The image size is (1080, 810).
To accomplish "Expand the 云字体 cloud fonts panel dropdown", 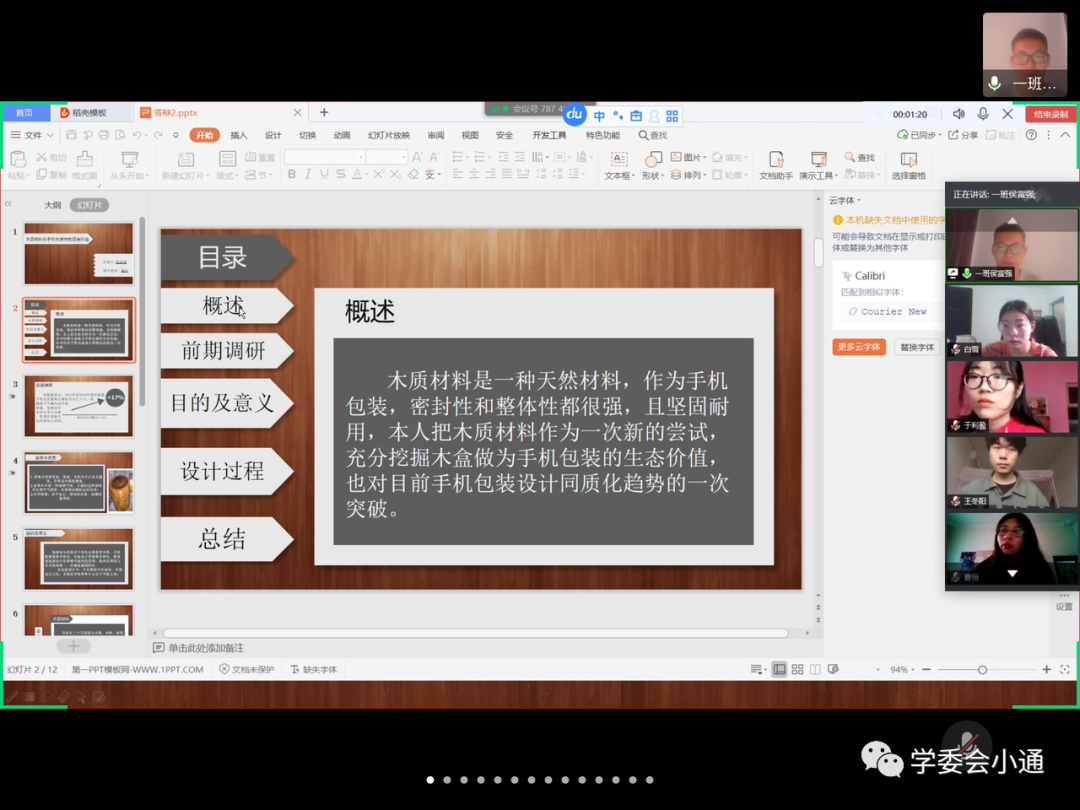I will pos(844,200).
